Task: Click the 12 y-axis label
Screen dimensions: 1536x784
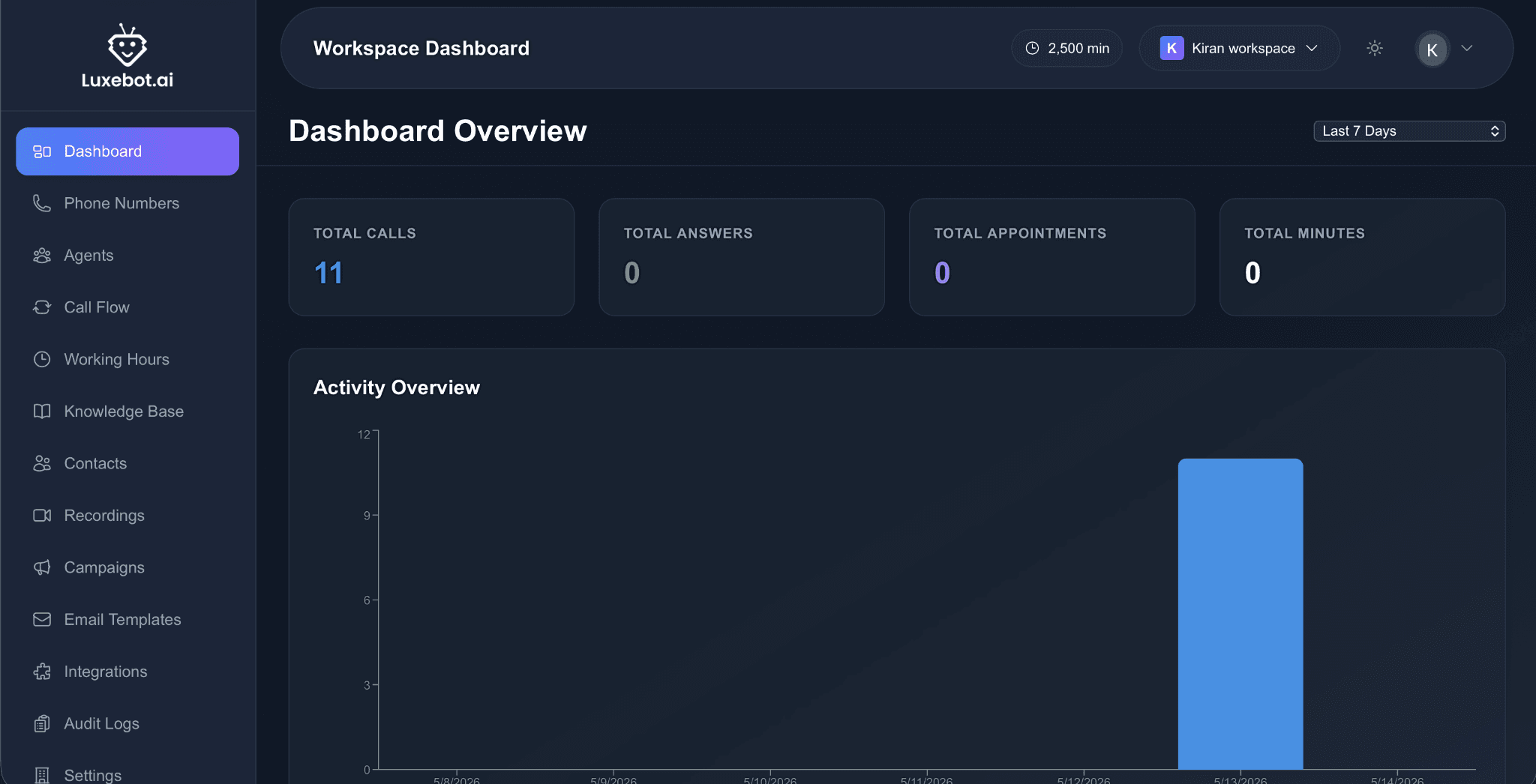Action: coord(364,435)
